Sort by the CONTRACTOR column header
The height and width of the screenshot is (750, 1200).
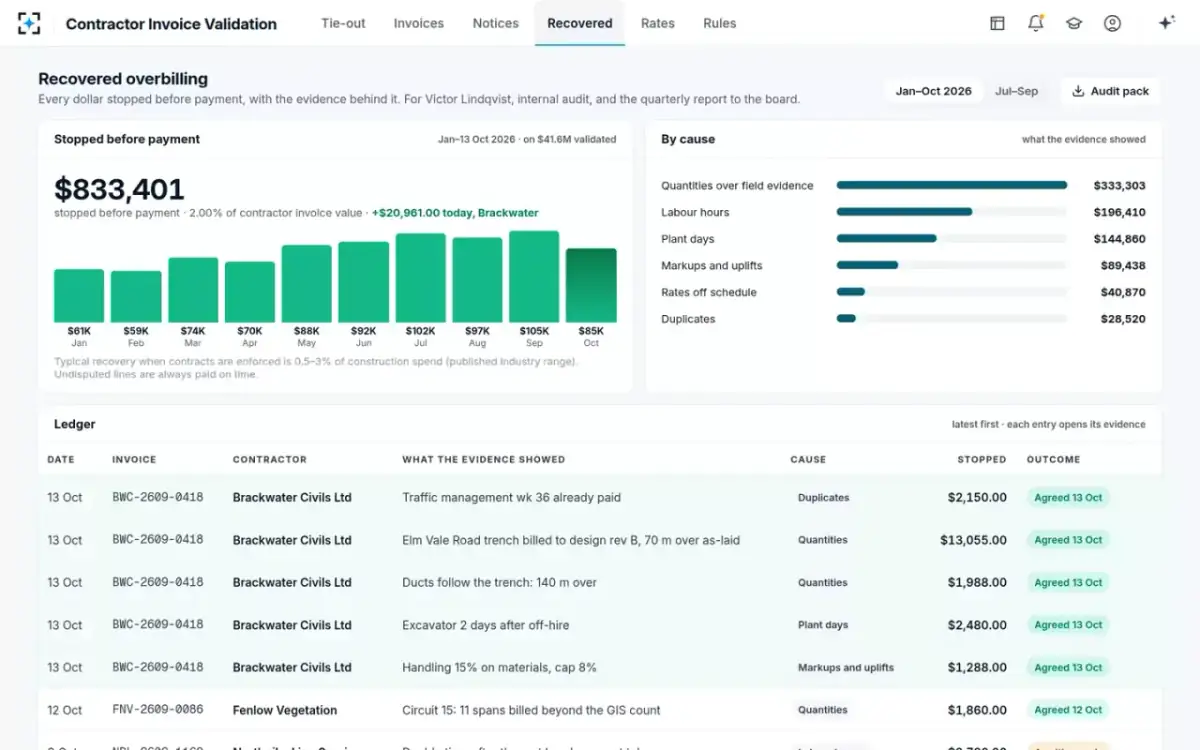point(269,460)
